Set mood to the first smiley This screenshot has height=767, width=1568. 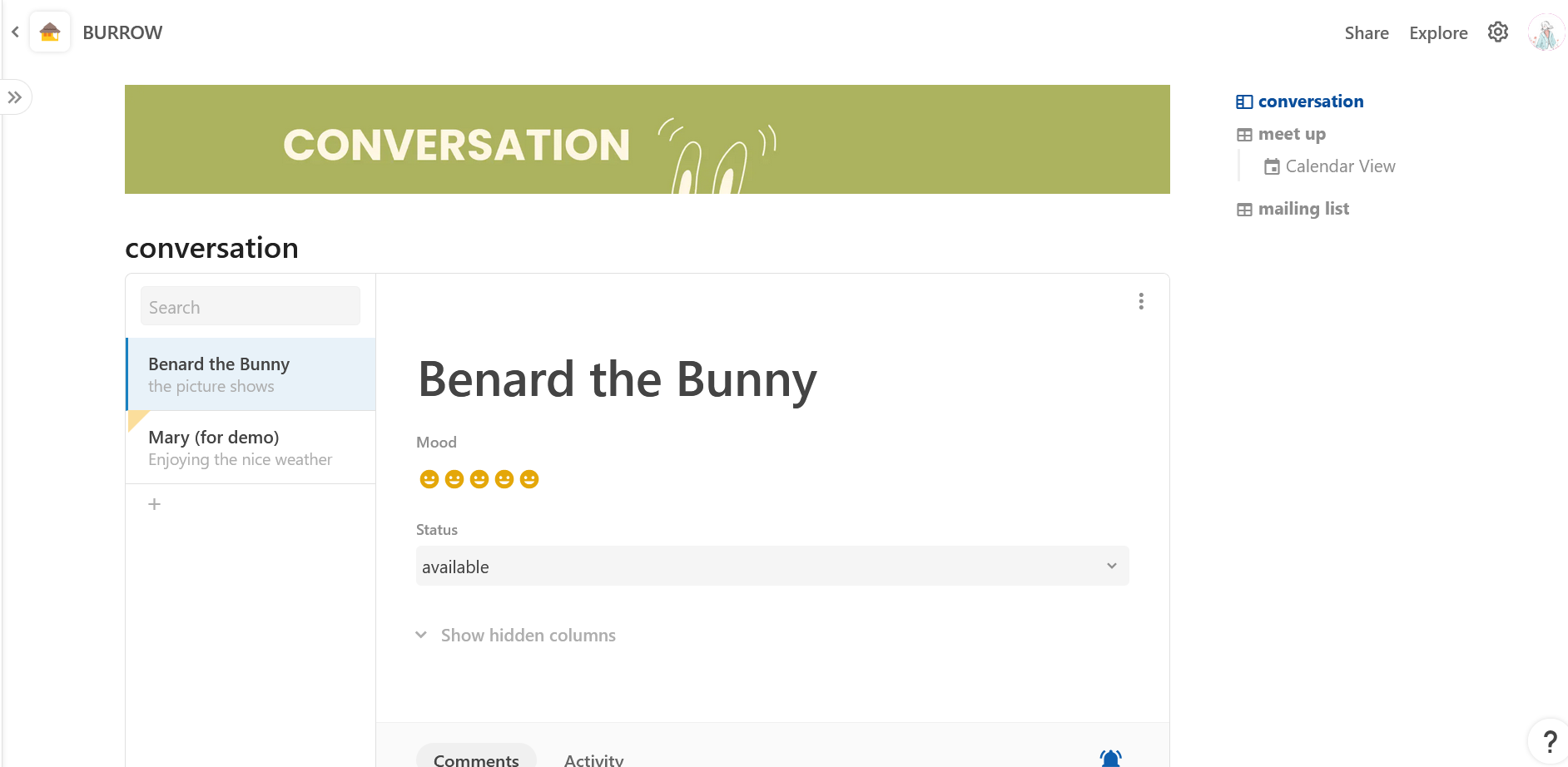click(x=429, y=479)
